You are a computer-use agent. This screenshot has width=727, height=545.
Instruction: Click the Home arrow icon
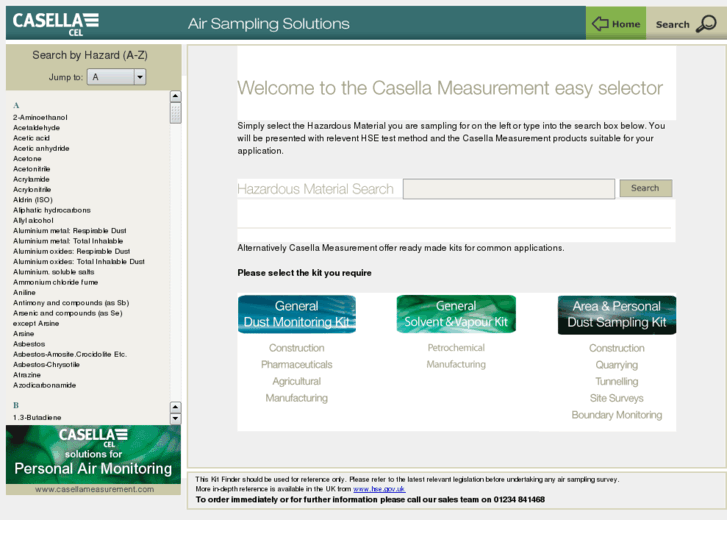(600, 24)
